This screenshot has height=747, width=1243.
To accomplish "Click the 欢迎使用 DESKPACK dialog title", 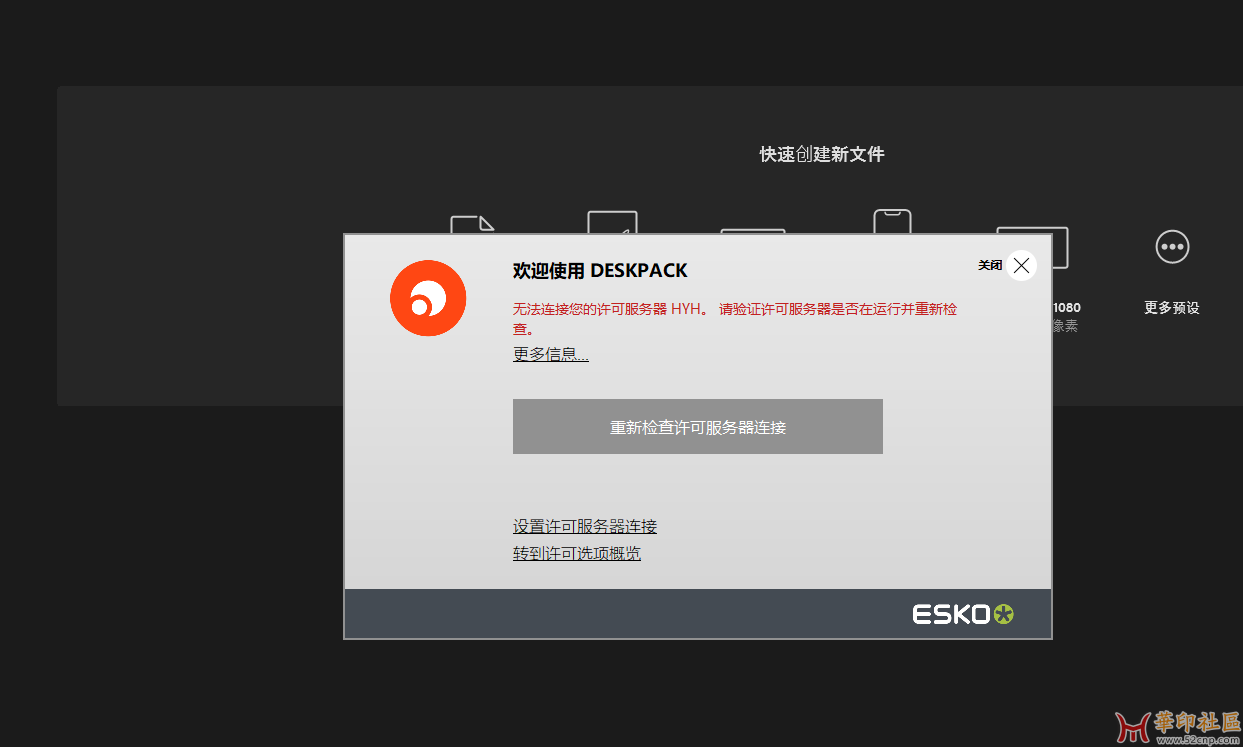I will [600, 270].
